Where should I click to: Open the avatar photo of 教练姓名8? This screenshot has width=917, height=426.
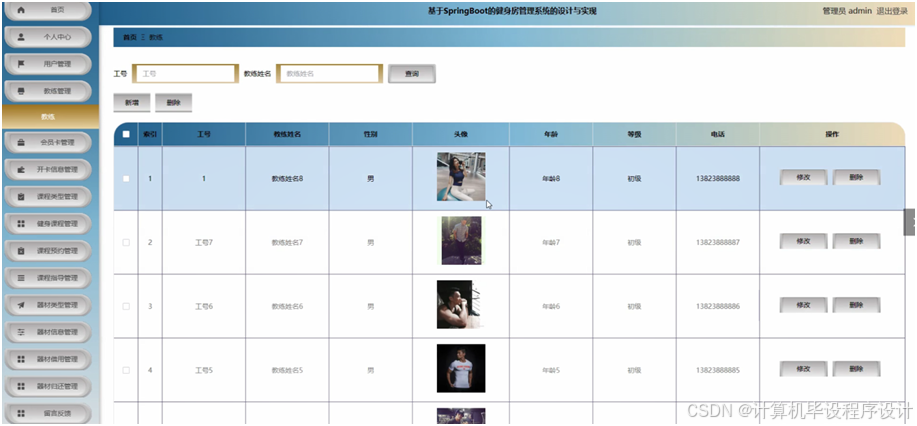tap(461, 177)
